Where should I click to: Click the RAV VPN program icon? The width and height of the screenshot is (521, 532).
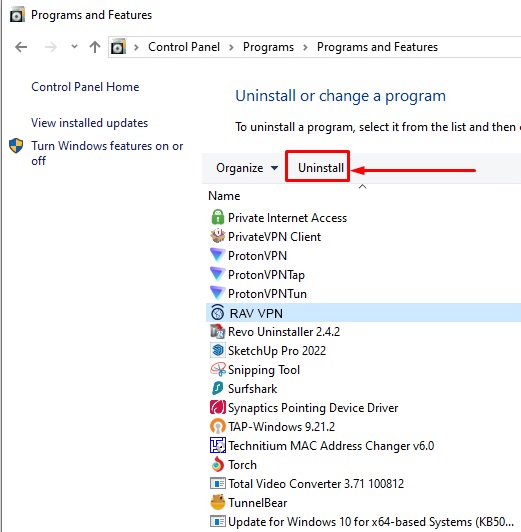coord(217,312)
